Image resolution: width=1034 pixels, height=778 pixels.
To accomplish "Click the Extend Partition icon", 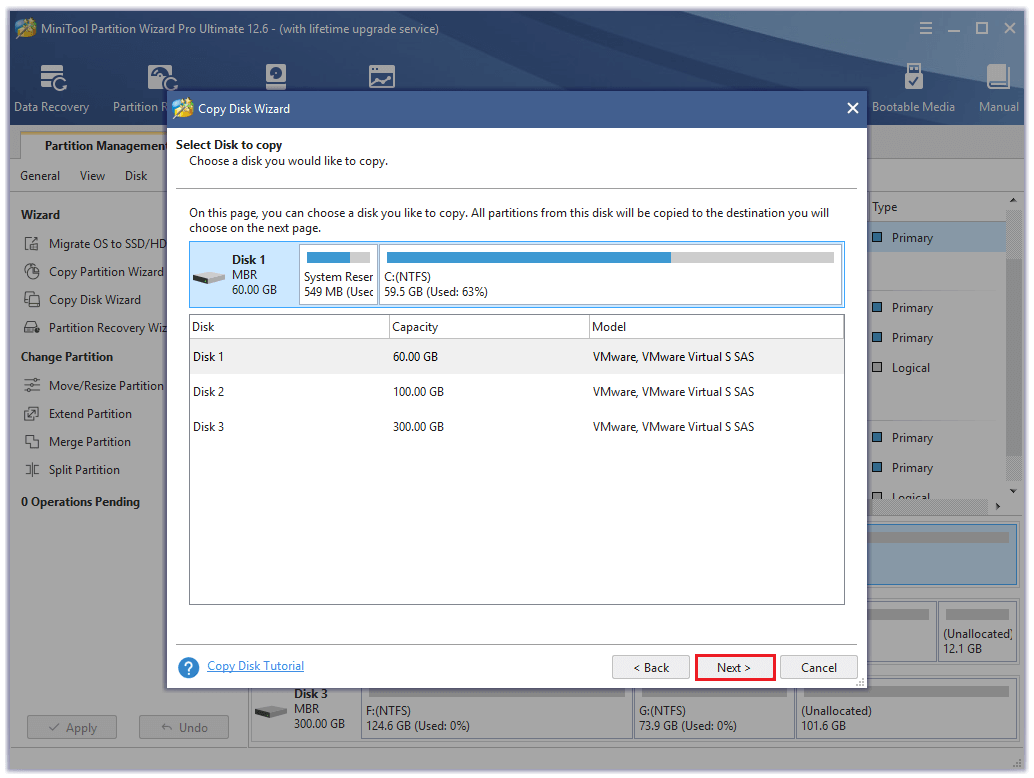I will [31, 414].
